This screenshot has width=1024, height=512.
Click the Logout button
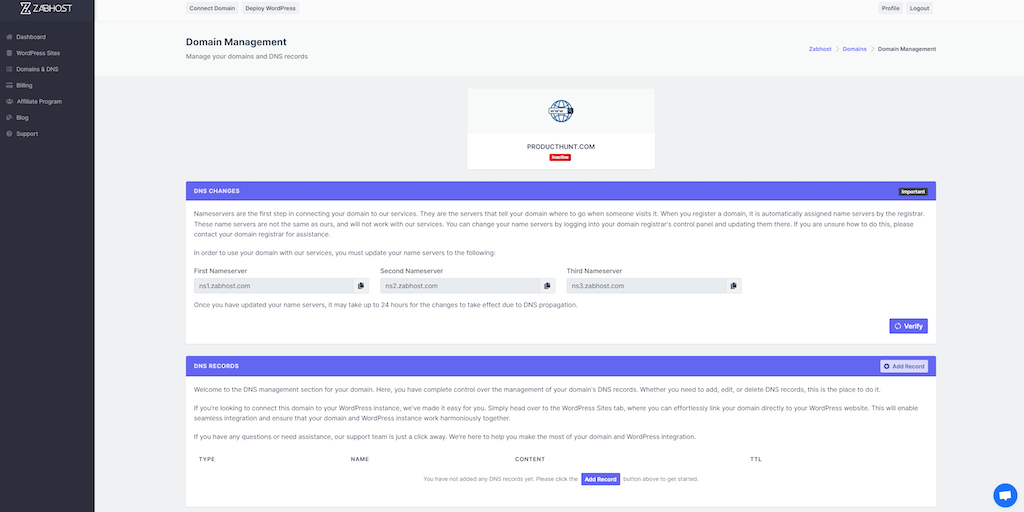[919, 8]
